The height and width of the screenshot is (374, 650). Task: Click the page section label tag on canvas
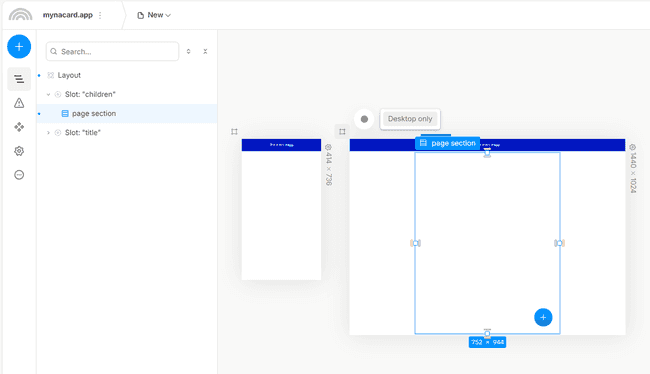448,143
